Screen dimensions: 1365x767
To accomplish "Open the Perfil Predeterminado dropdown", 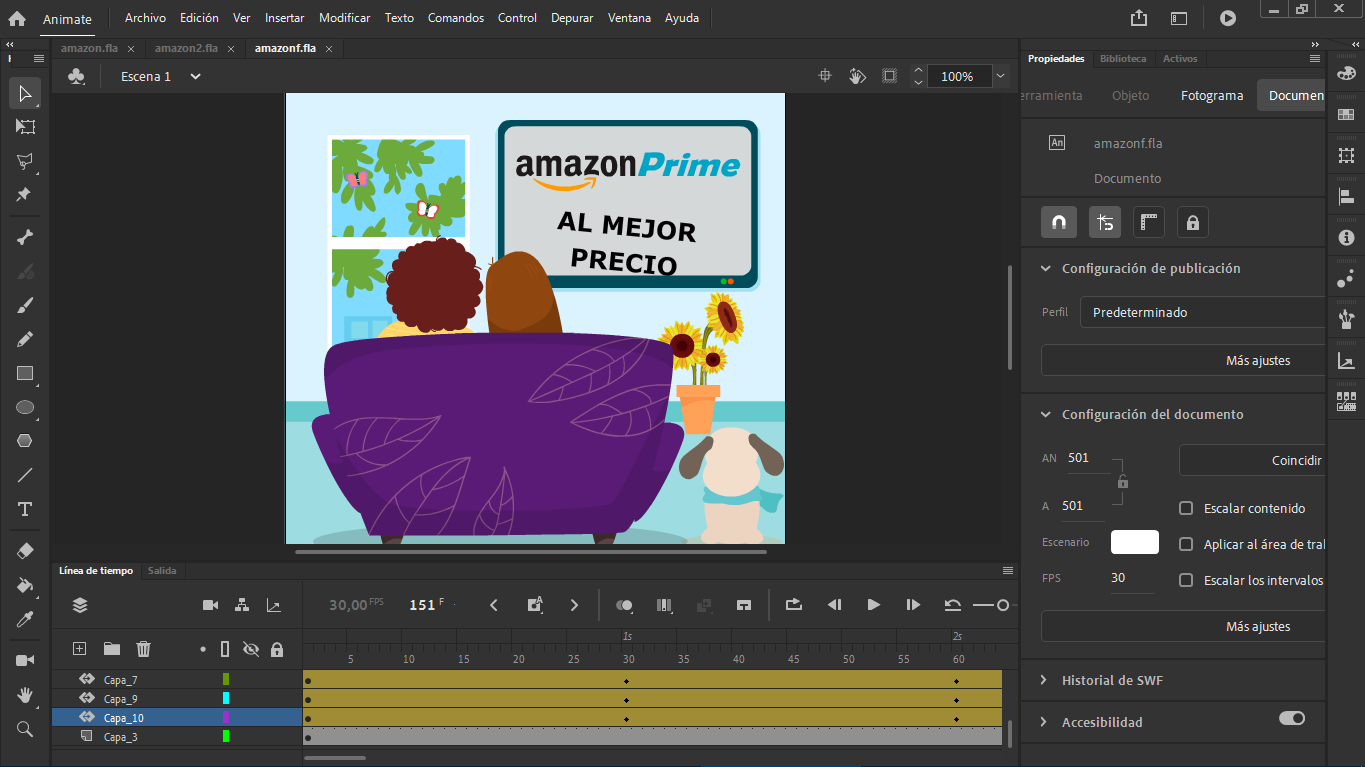I will click(1202, 312).
